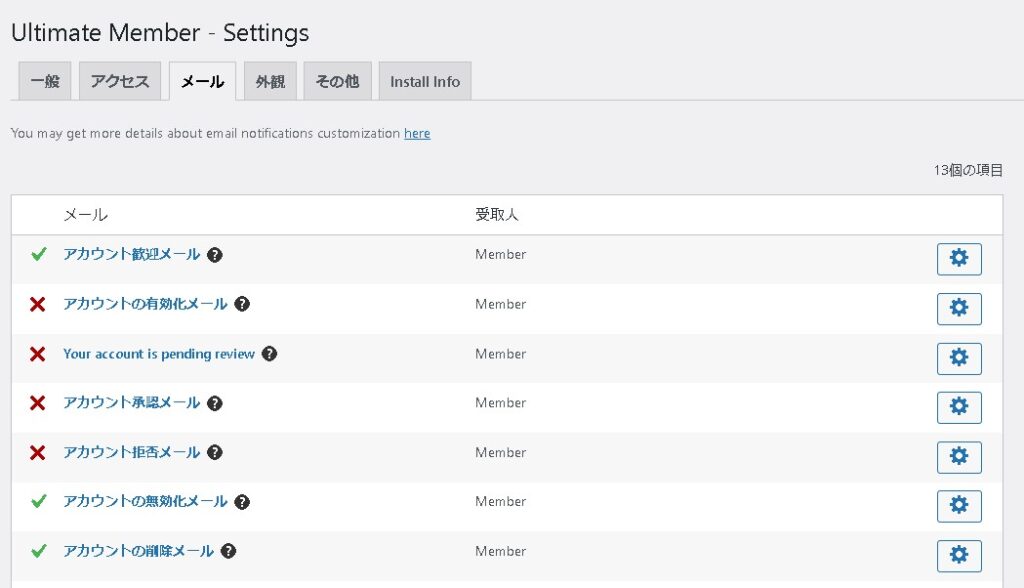Click help icon next to アカウント歓迎メール

(215, 255)
